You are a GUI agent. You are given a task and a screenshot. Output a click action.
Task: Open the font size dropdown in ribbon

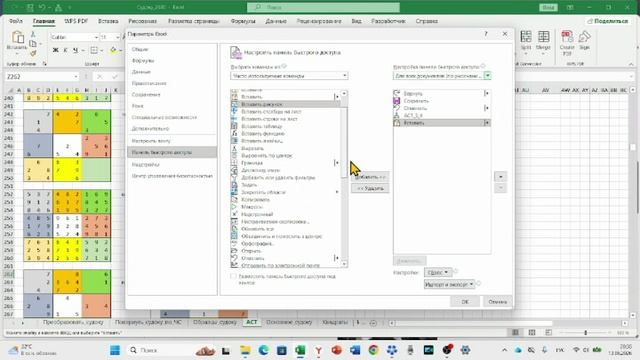coord(118,37)
